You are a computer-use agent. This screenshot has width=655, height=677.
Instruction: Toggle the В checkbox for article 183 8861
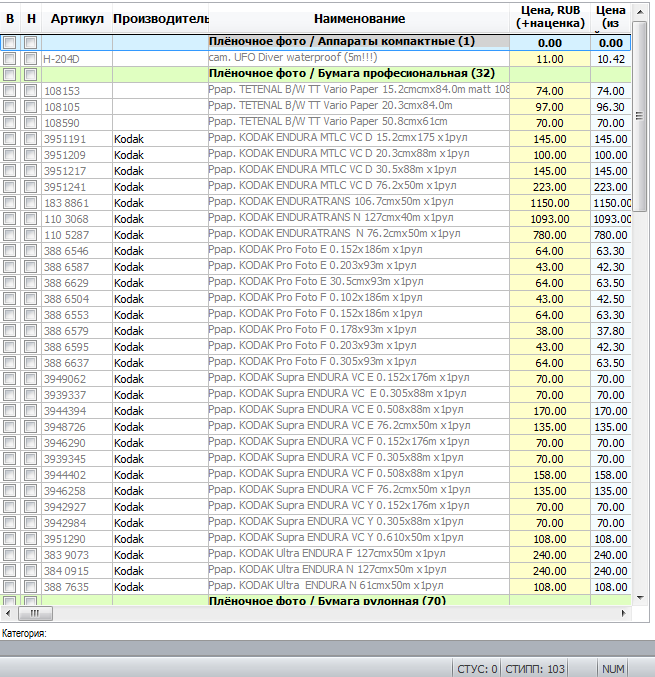(x=9, y=202)
